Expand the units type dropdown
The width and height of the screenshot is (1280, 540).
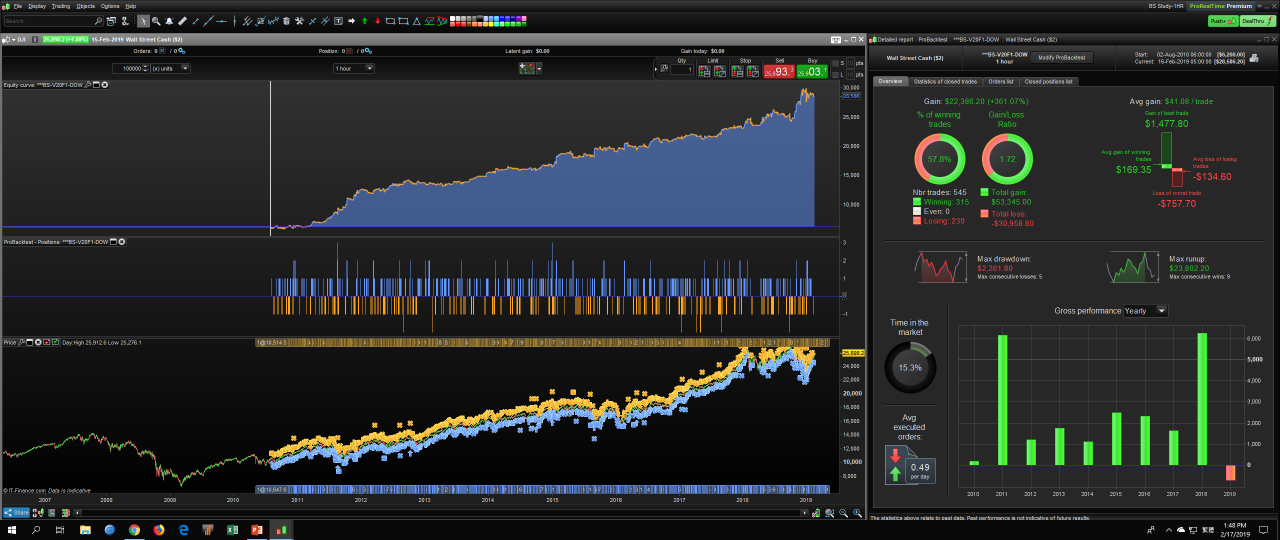(x=168, y=68)
